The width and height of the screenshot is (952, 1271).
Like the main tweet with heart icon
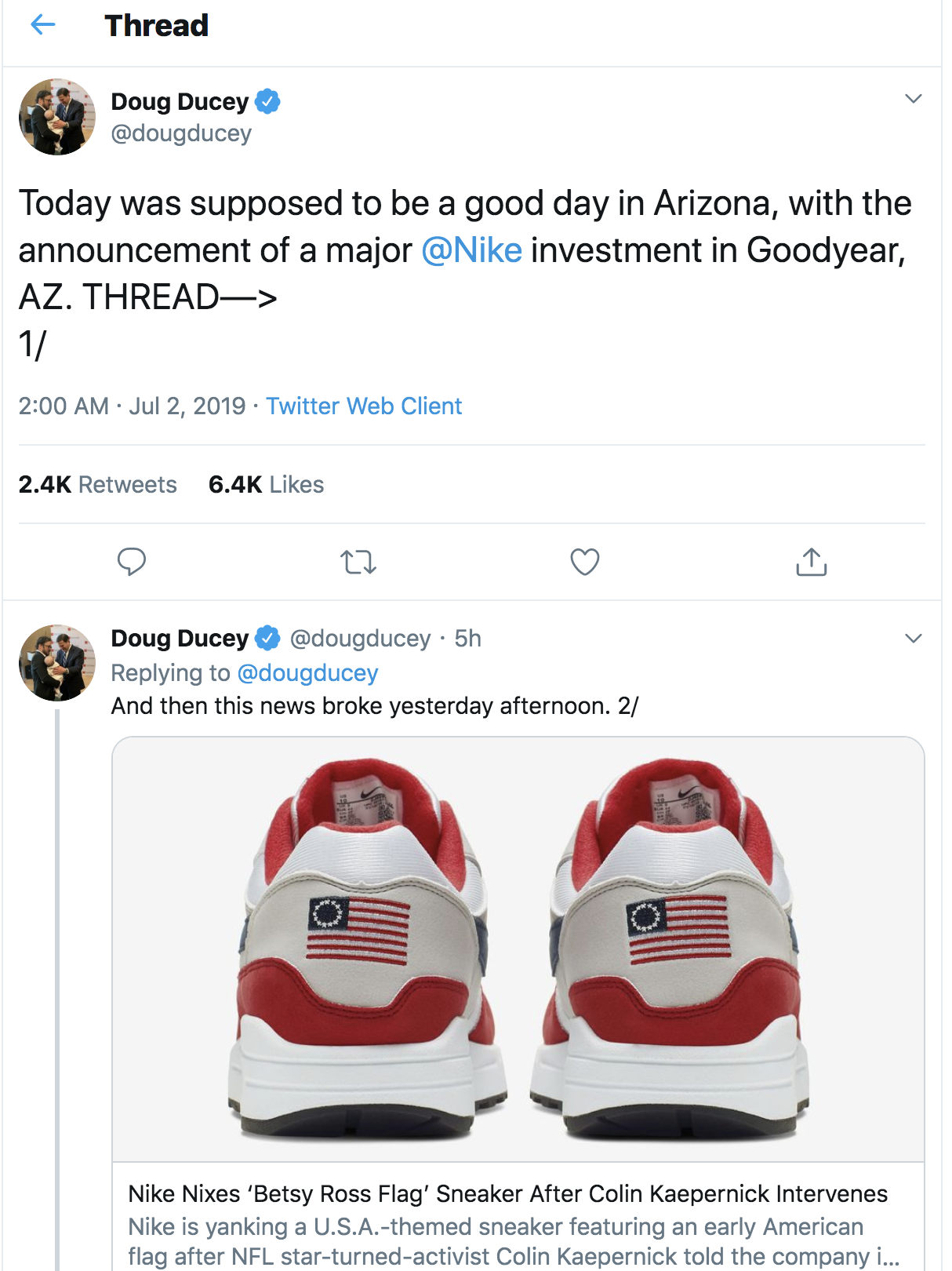tap(584, 562)
